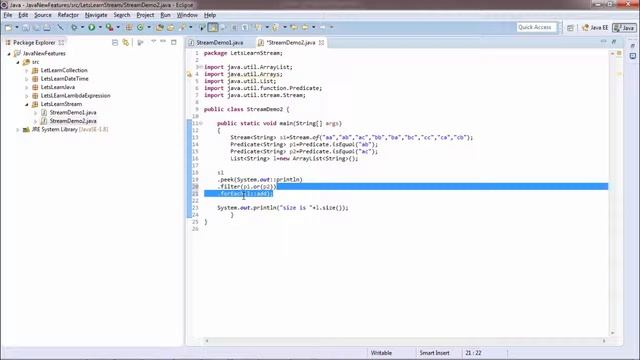The height and width of the screenshot is (360, 640).
Task: Click the Smart Insert status bar entry
Action: click(x=434, y=353)
